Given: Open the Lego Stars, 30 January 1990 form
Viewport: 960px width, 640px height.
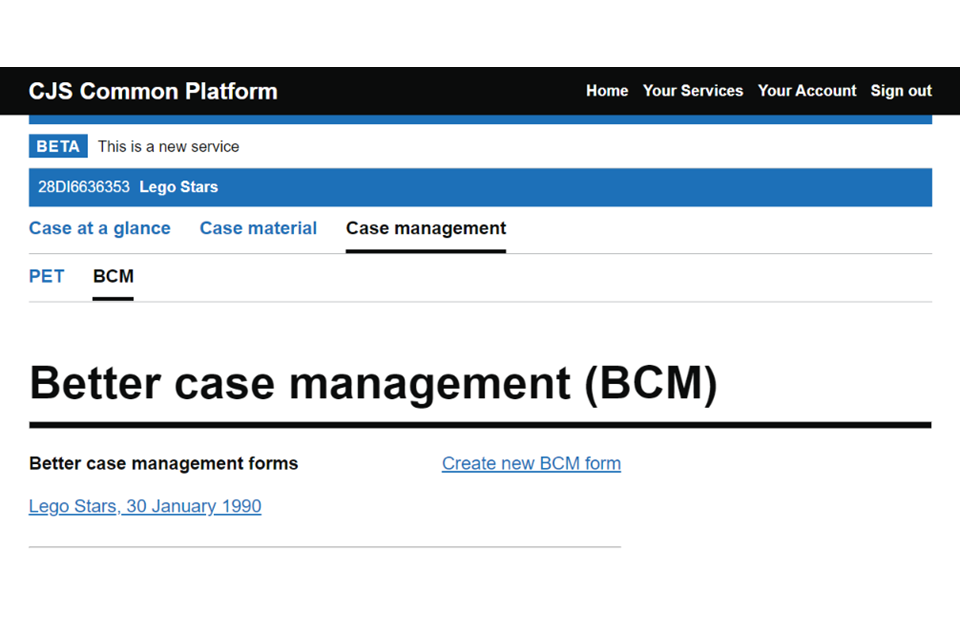Looking at the screenshot, I should [145, 506].
